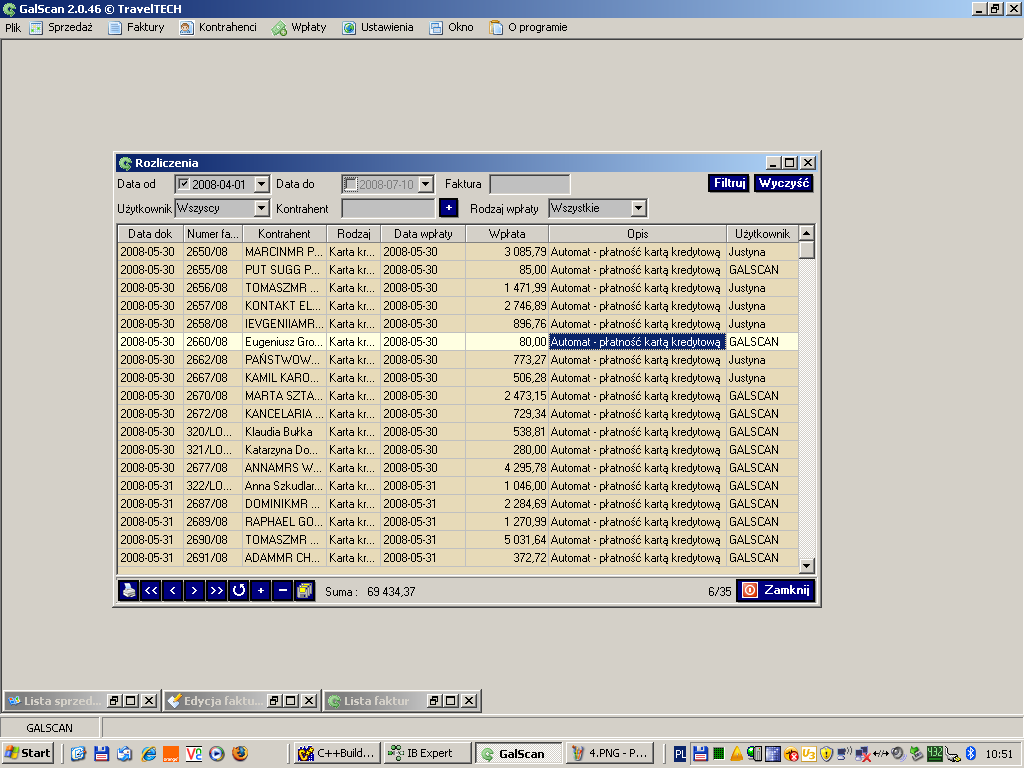Open the Ustawienia menu
The height and width of the screenshot is (768, 1024).
click(378, 27)
